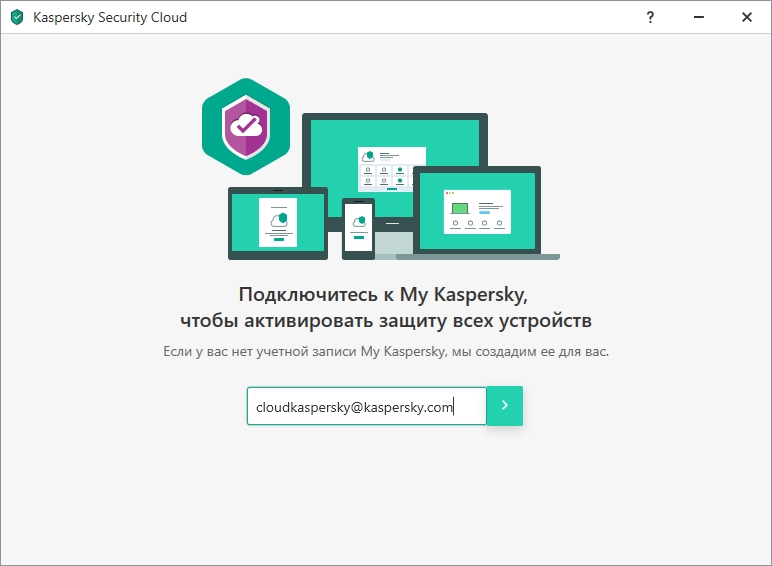The width and height of the screenshot is (772, 566).
Task: Click the white app window on laptop screen
Action: [x=477, y=212]
